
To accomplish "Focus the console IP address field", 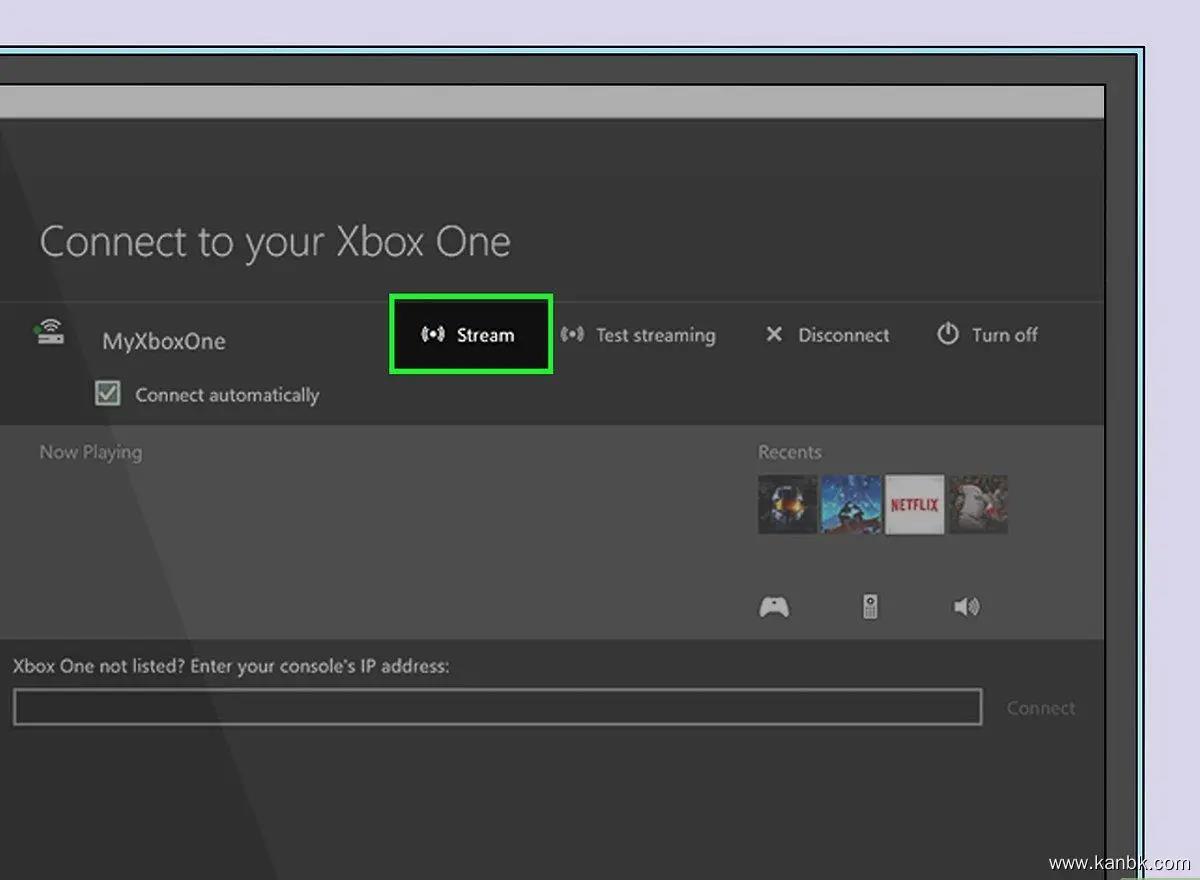I will tap(497, 707).
